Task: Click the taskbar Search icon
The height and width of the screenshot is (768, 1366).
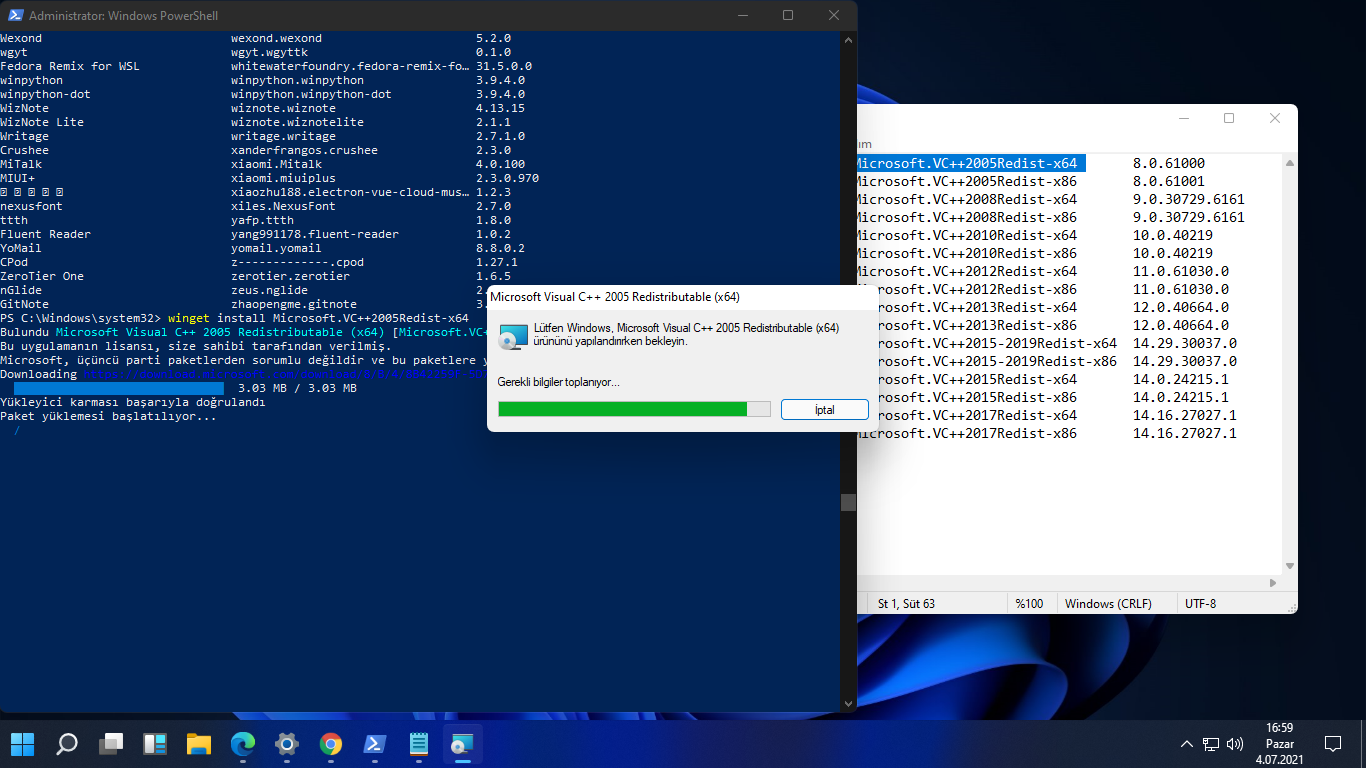Action: click(67, 744)
